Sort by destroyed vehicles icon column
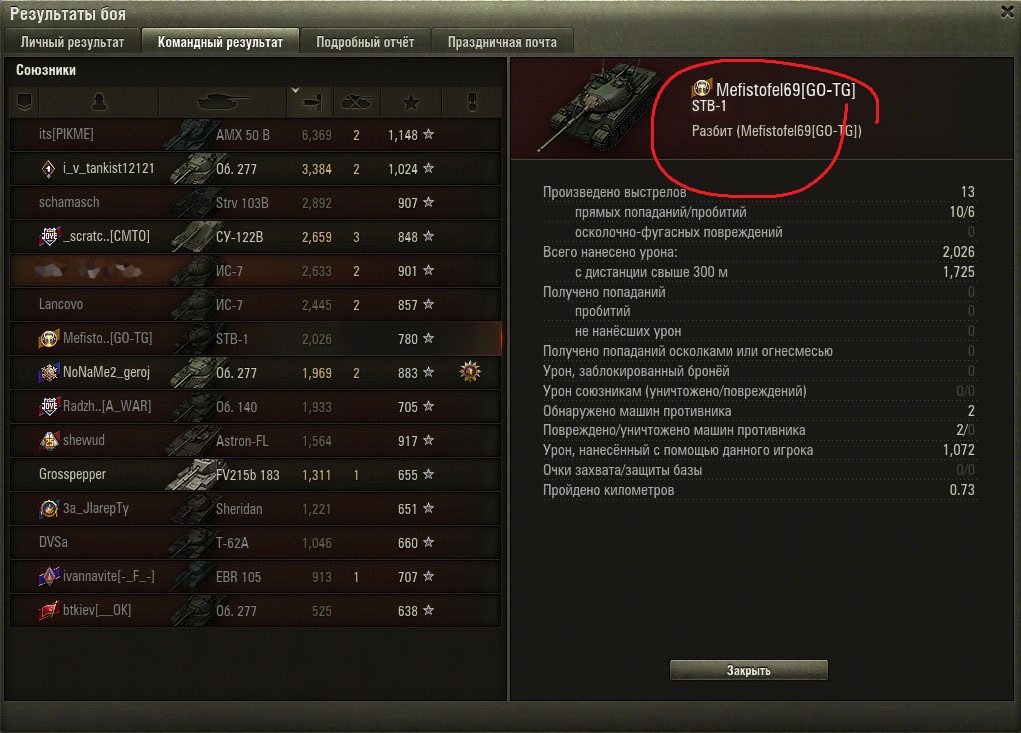This screenshot has height=733, width=1021. (357, 102)
